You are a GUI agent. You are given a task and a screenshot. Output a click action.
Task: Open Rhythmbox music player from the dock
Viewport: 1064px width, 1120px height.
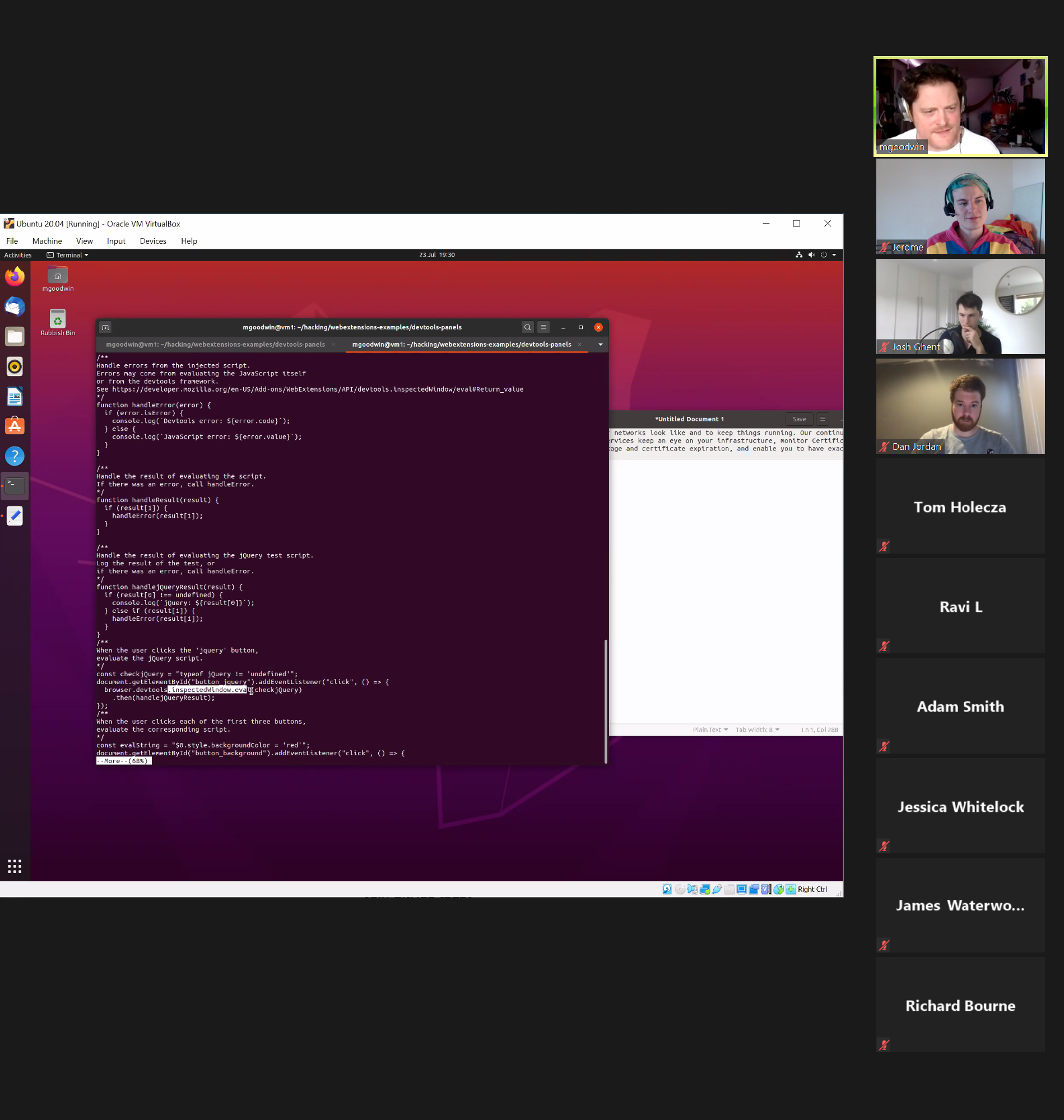pos(15,366)
